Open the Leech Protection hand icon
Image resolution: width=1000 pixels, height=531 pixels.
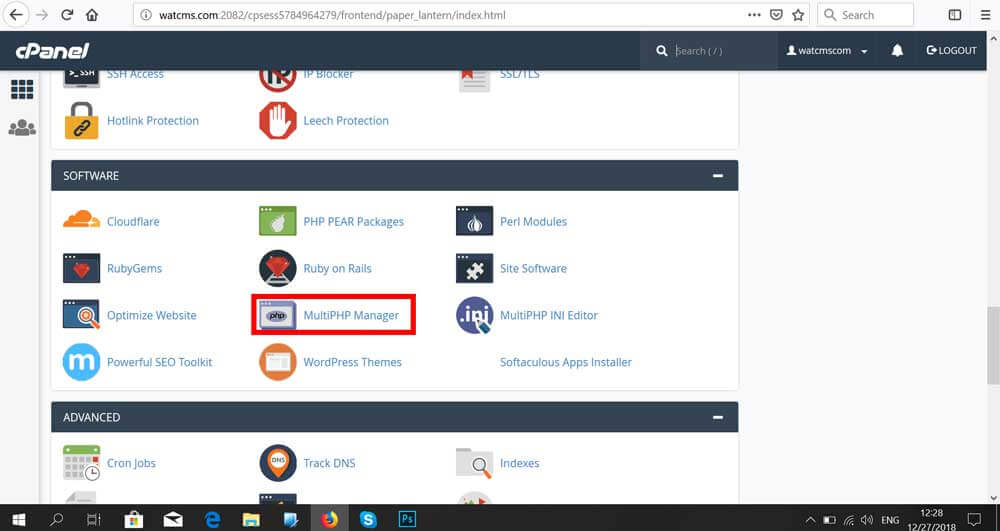[277, 120]
